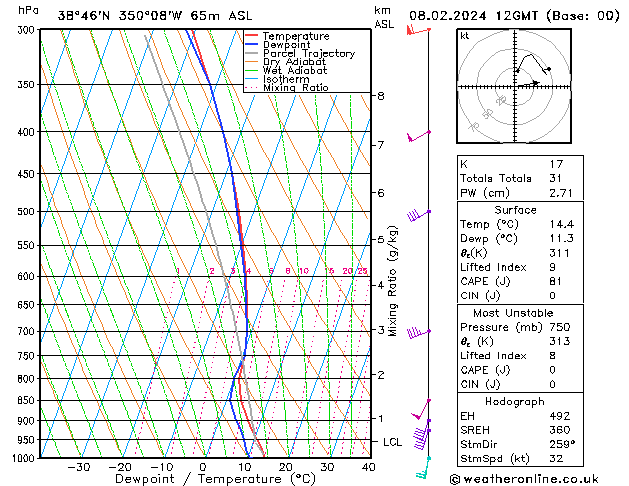This screenshot has height=486, width=629.
Task: Click the Most Unstable Lifted Index value 8
Action: (553, 356)
